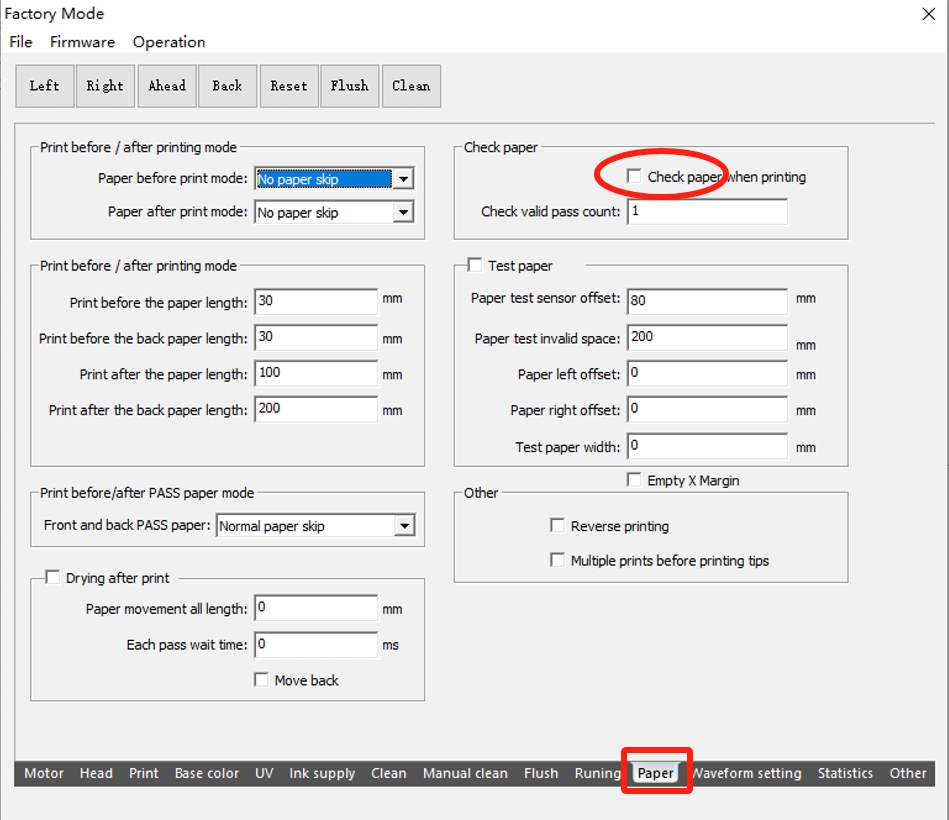
Task: Open the Operation menu
Action: click(169, 42)
